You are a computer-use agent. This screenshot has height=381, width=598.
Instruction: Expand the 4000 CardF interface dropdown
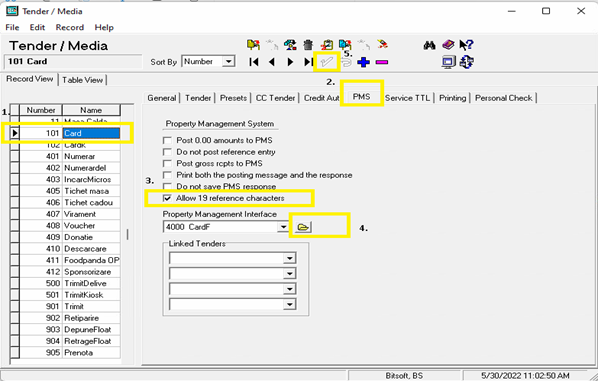click(283, 227)
